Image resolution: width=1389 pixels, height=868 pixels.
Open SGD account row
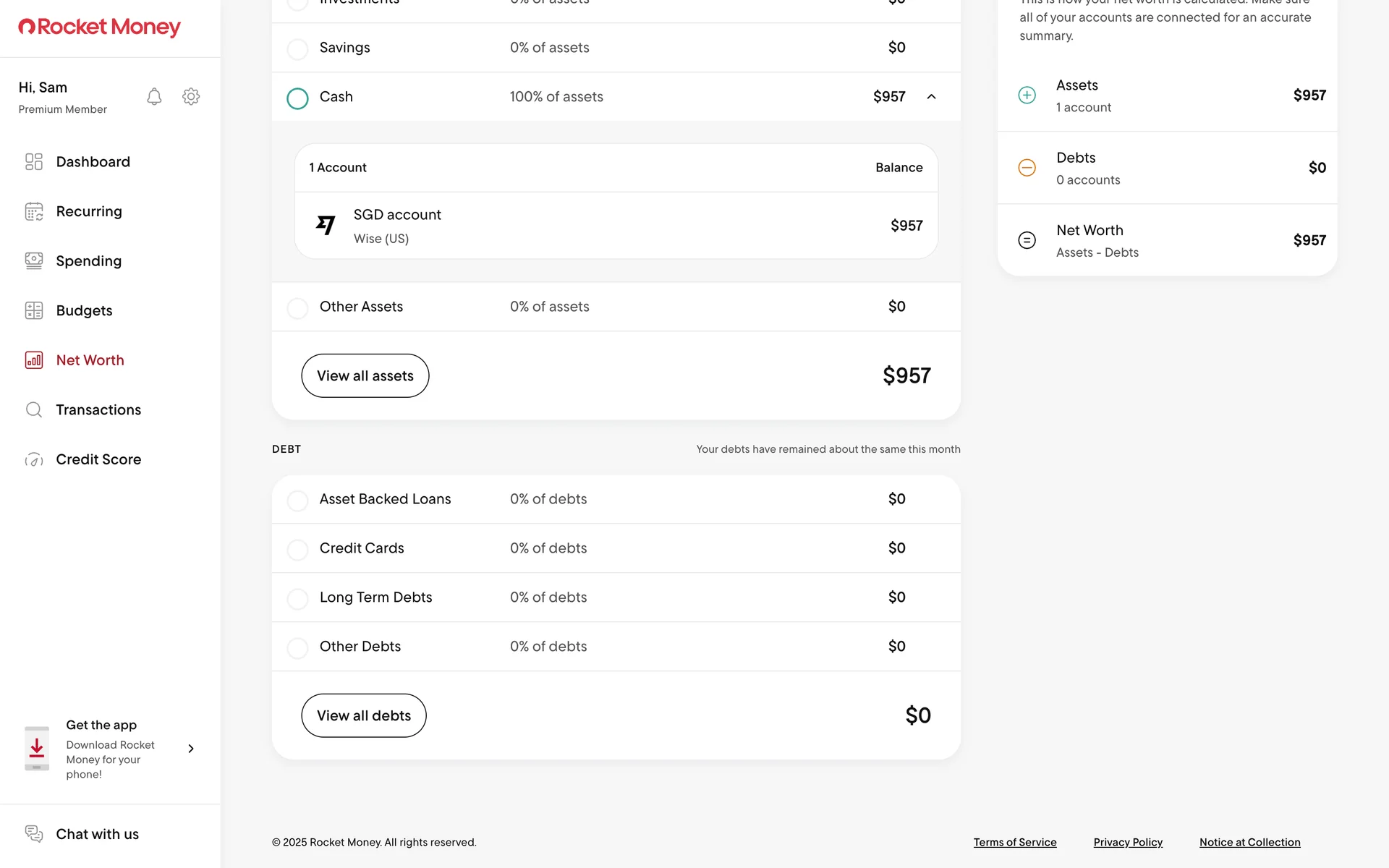pyautogui.click(x=615, y=226)
